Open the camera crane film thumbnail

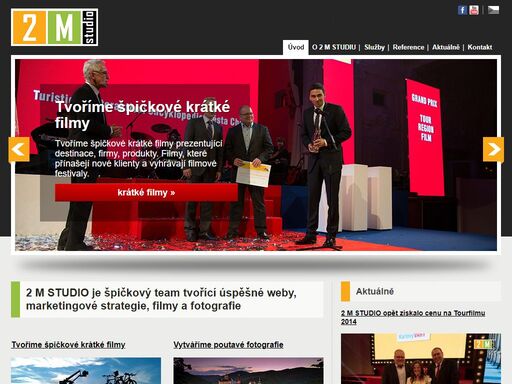pyautogui.click(x=86, y=371)
